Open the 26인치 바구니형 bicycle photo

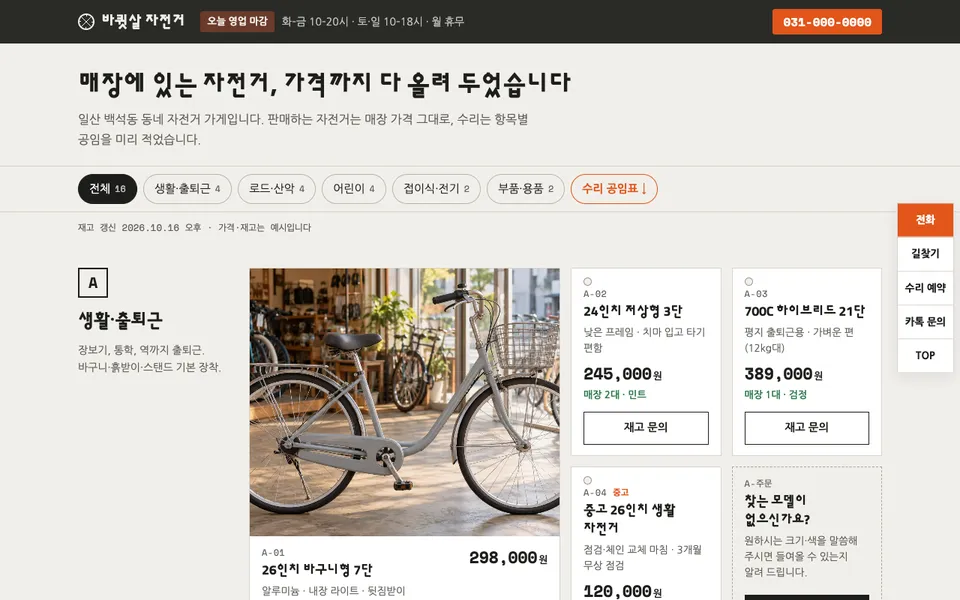[405, 402]
